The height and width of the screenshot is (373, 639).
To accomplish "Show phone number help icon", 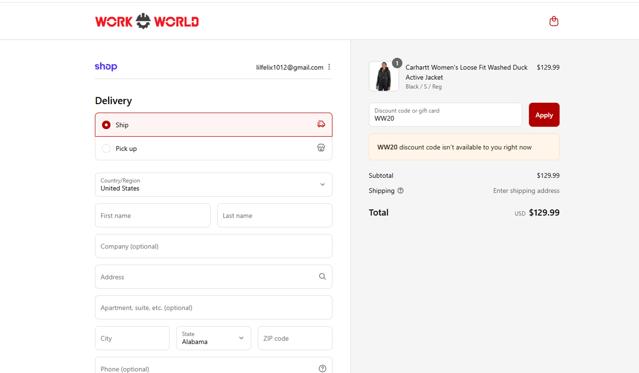I will [322, 368].
